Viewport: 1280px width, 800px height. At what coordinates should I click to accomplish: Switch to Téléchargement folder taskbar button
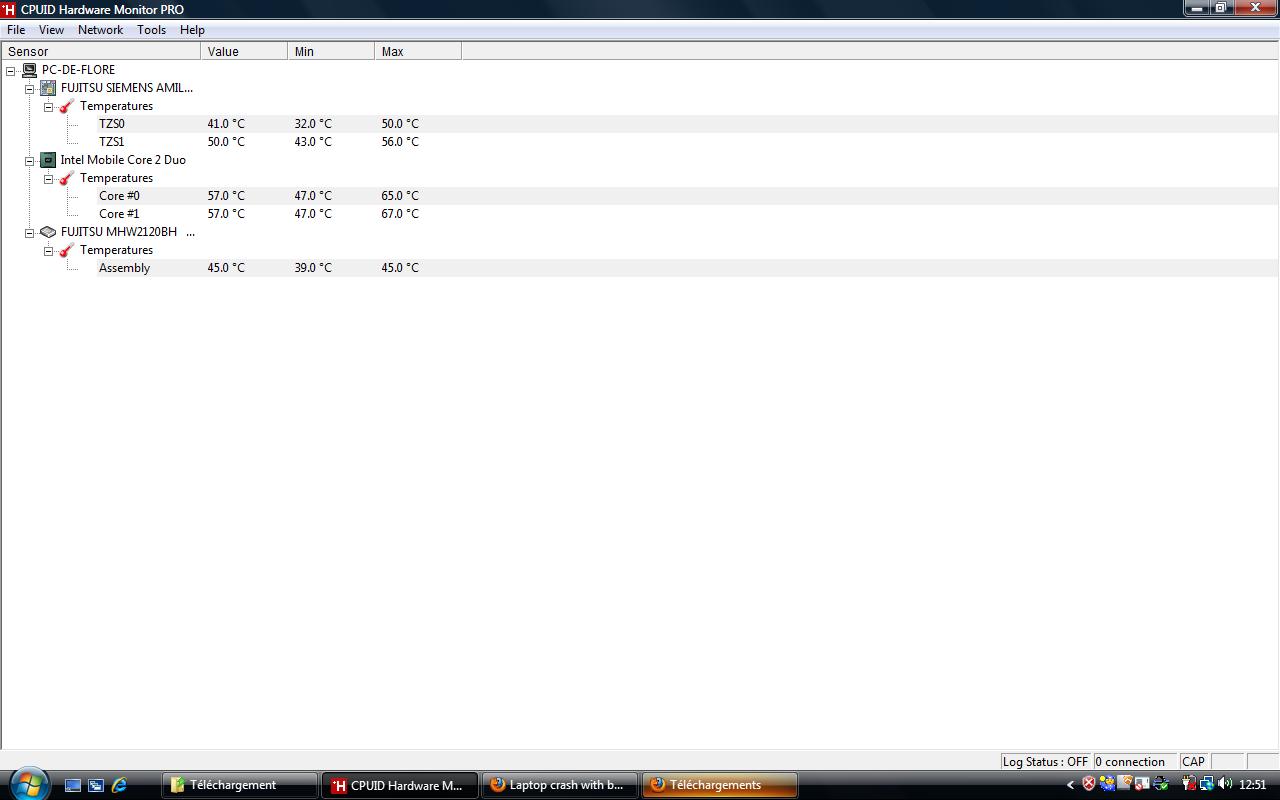pyautogui.click(x=239, y=785)
